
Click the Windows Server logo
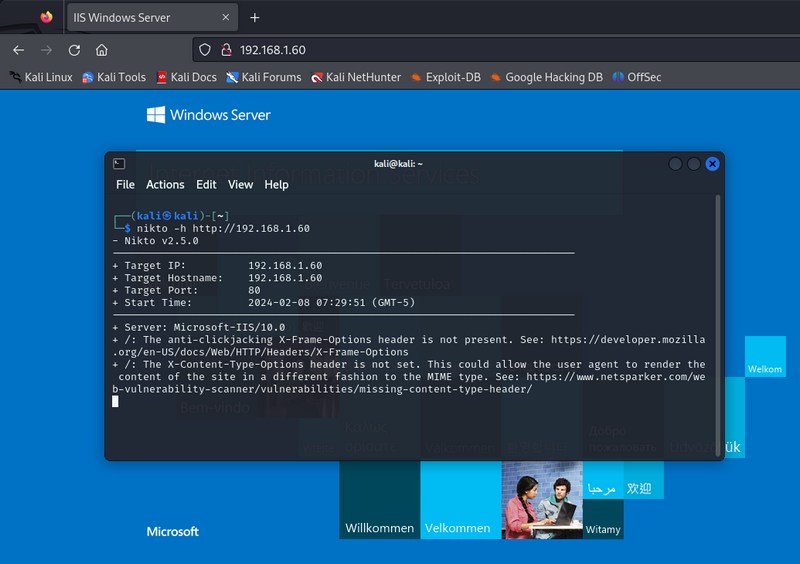click(208, 115)
